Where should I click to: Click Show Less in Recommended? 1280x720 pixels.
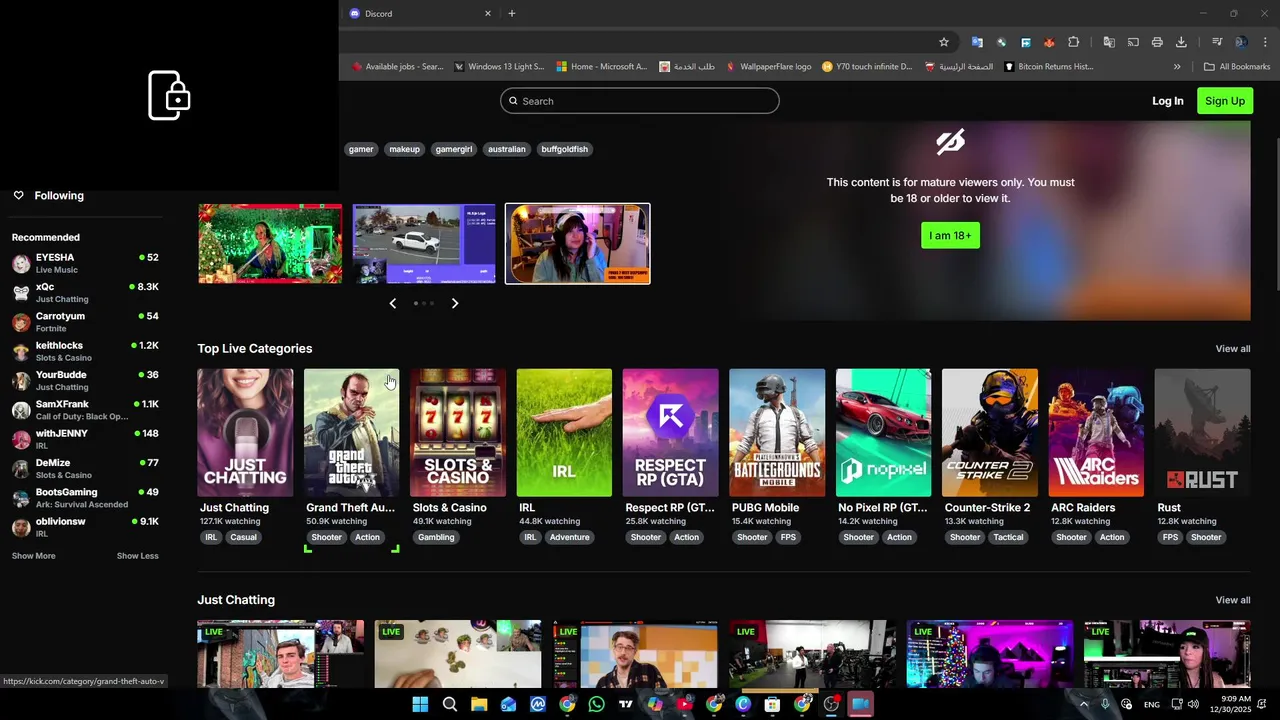(x=138, y=556)
